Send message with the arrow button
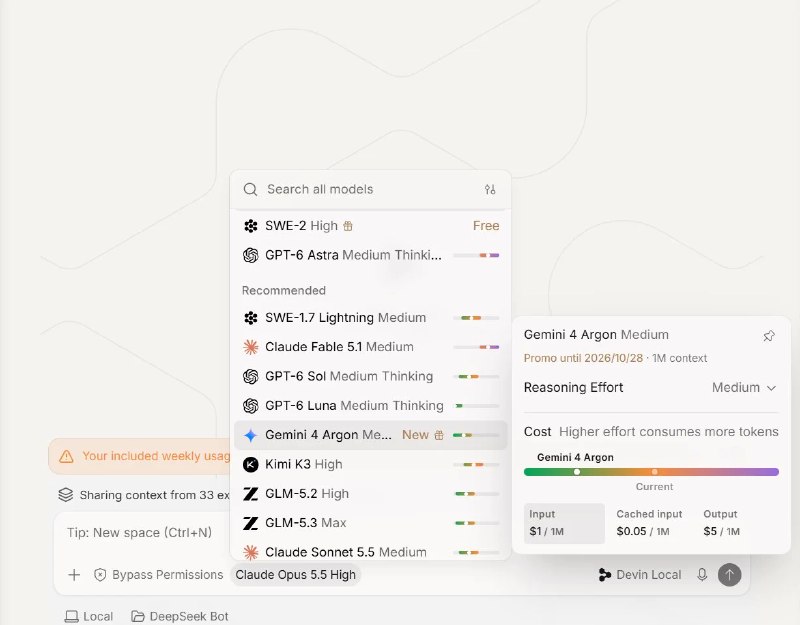Image resolution: width=800 pixels, height=625 pixels. tap(730, 575)
